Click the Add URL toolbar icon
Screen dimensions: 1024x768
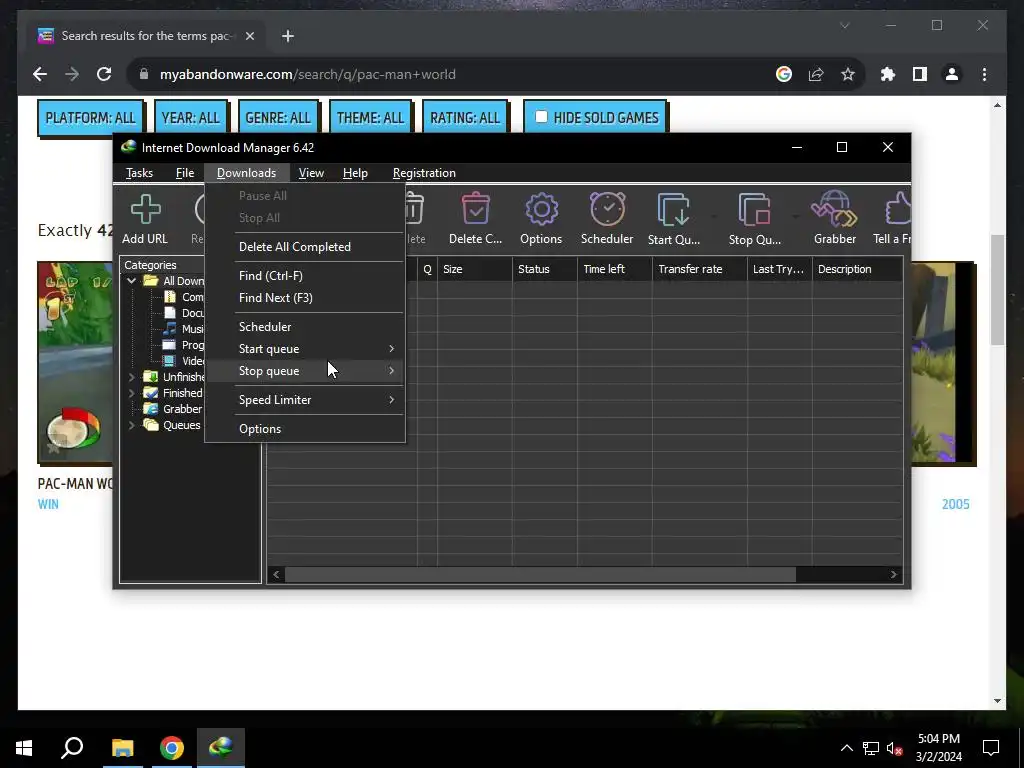(145, 219)
